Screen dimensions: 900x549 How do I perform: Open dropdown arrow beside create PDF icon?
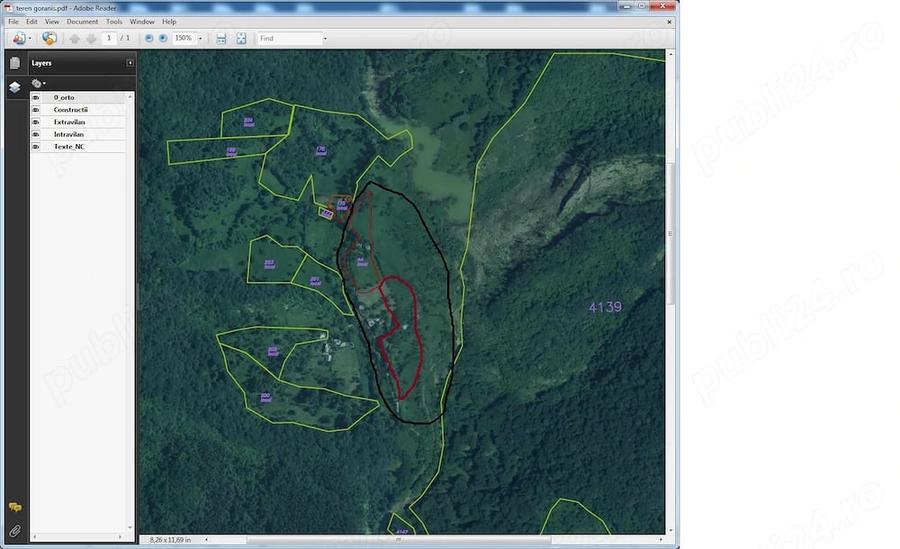[x=30, y=38]
